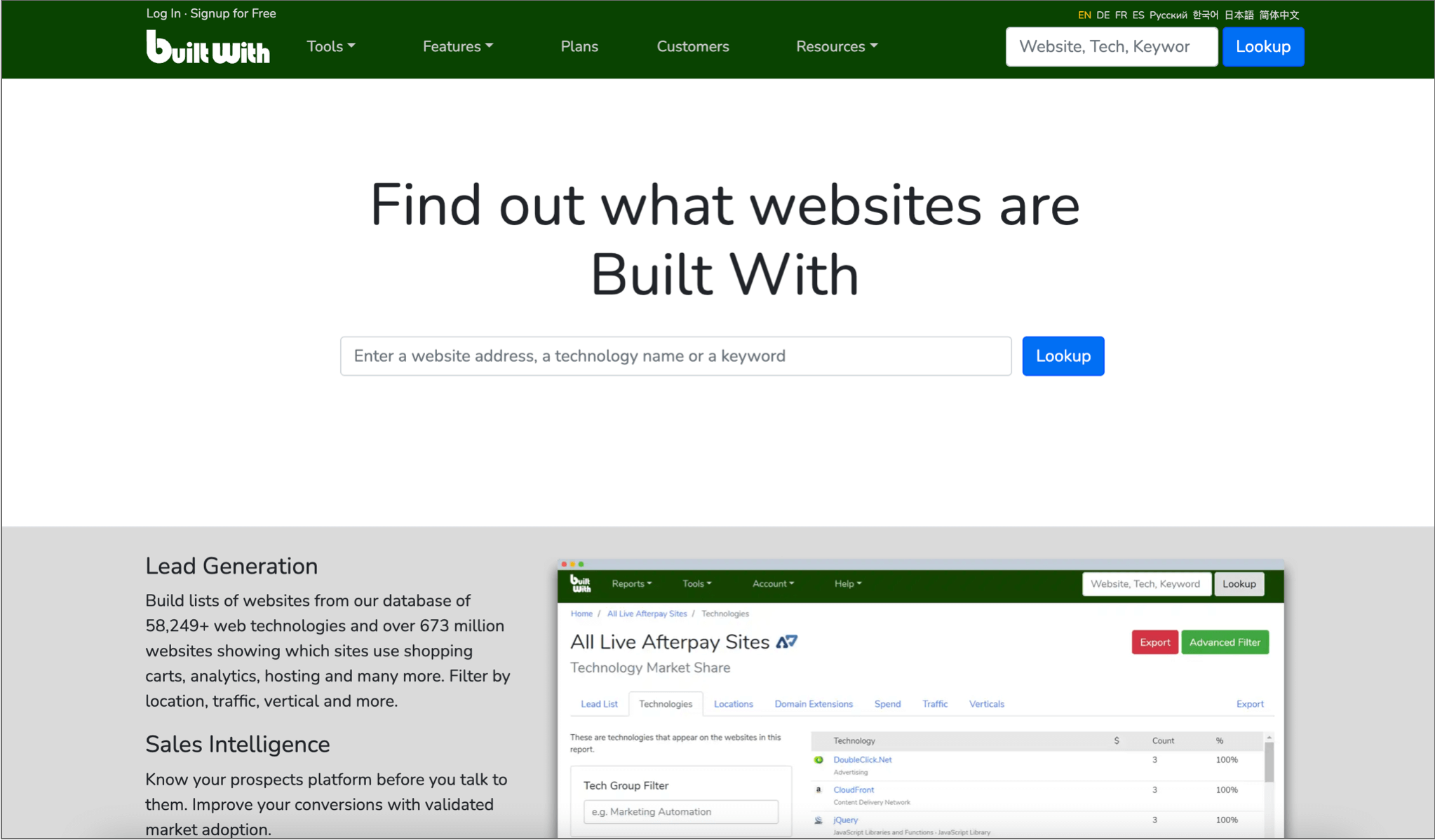This screenshot has height=840, width=1435.
Task: Expand the Features dropdown menu
Action: 457,46
